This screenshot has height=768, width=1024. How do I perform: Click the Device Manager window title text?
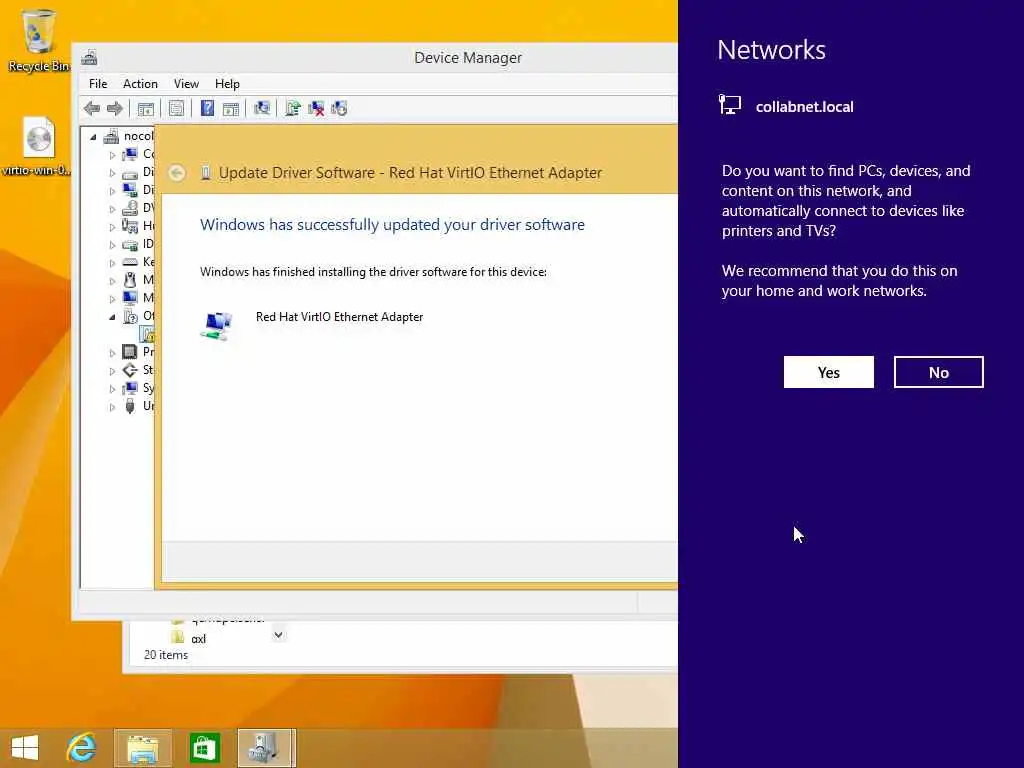[x=468, y=57]
